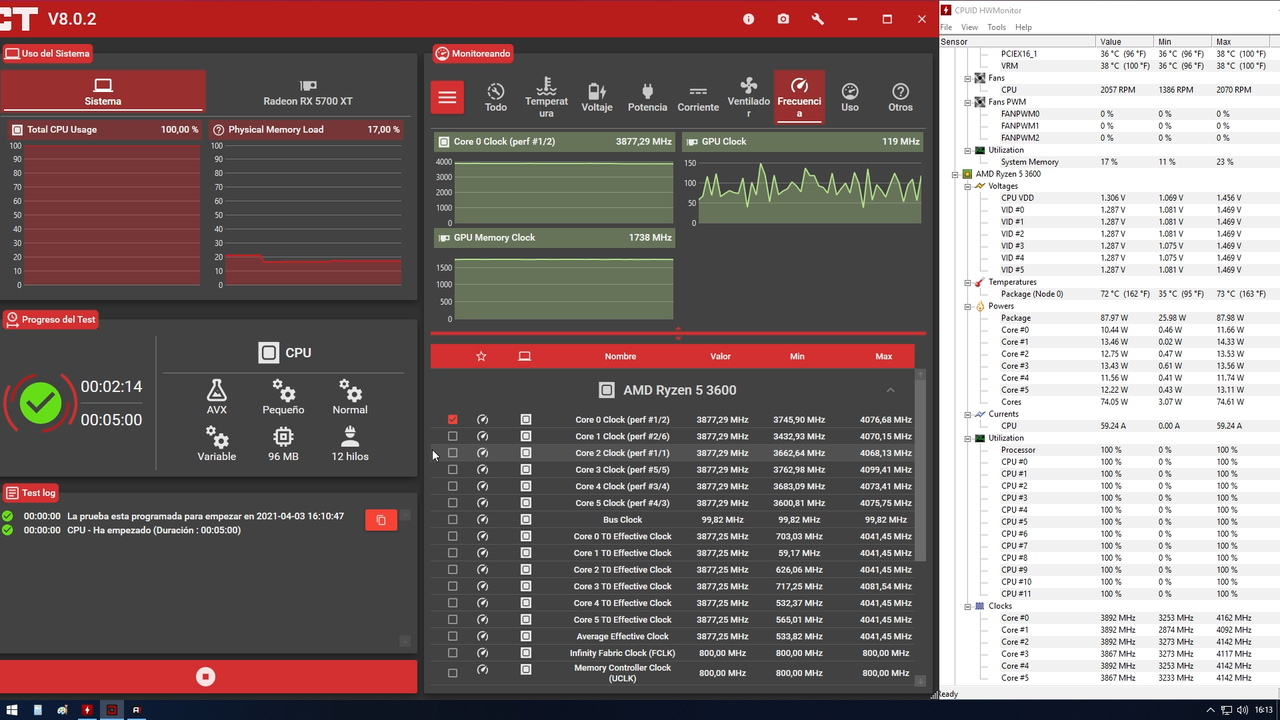The width and height of the screenshot is (1280, 720).
Task: Open OCCT settings wrench icon
Action: click(x=818, y=19)
